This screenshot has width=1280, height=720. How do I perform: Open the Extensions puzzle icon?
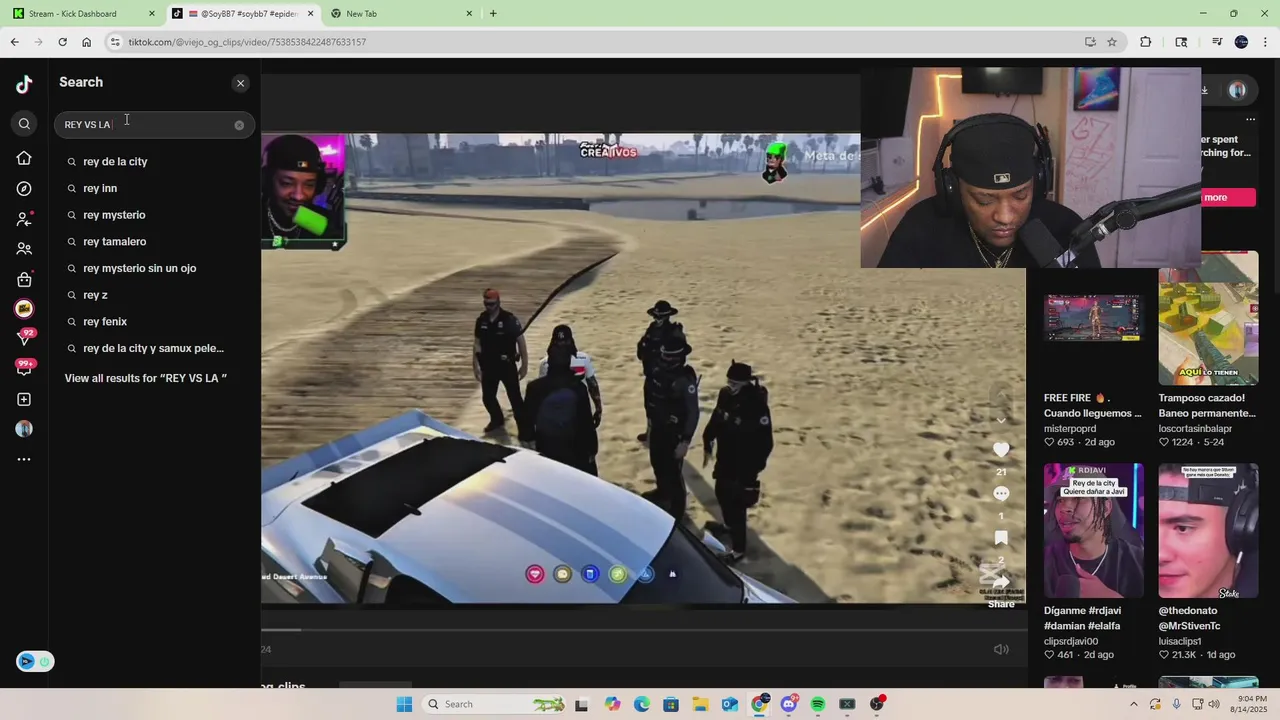point(1146,42)
